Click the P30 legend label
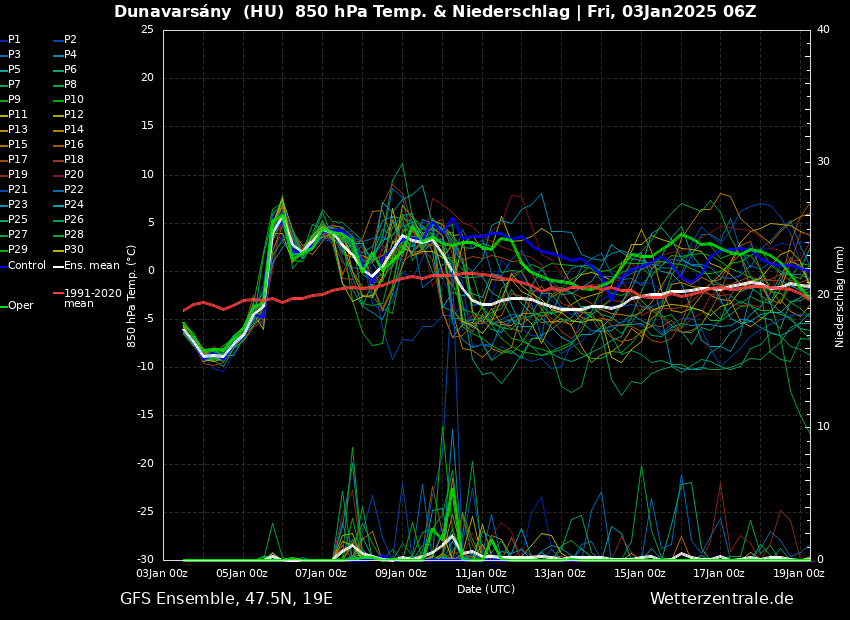The width and height of the screenshot is (850, 620). pos(73,250)
